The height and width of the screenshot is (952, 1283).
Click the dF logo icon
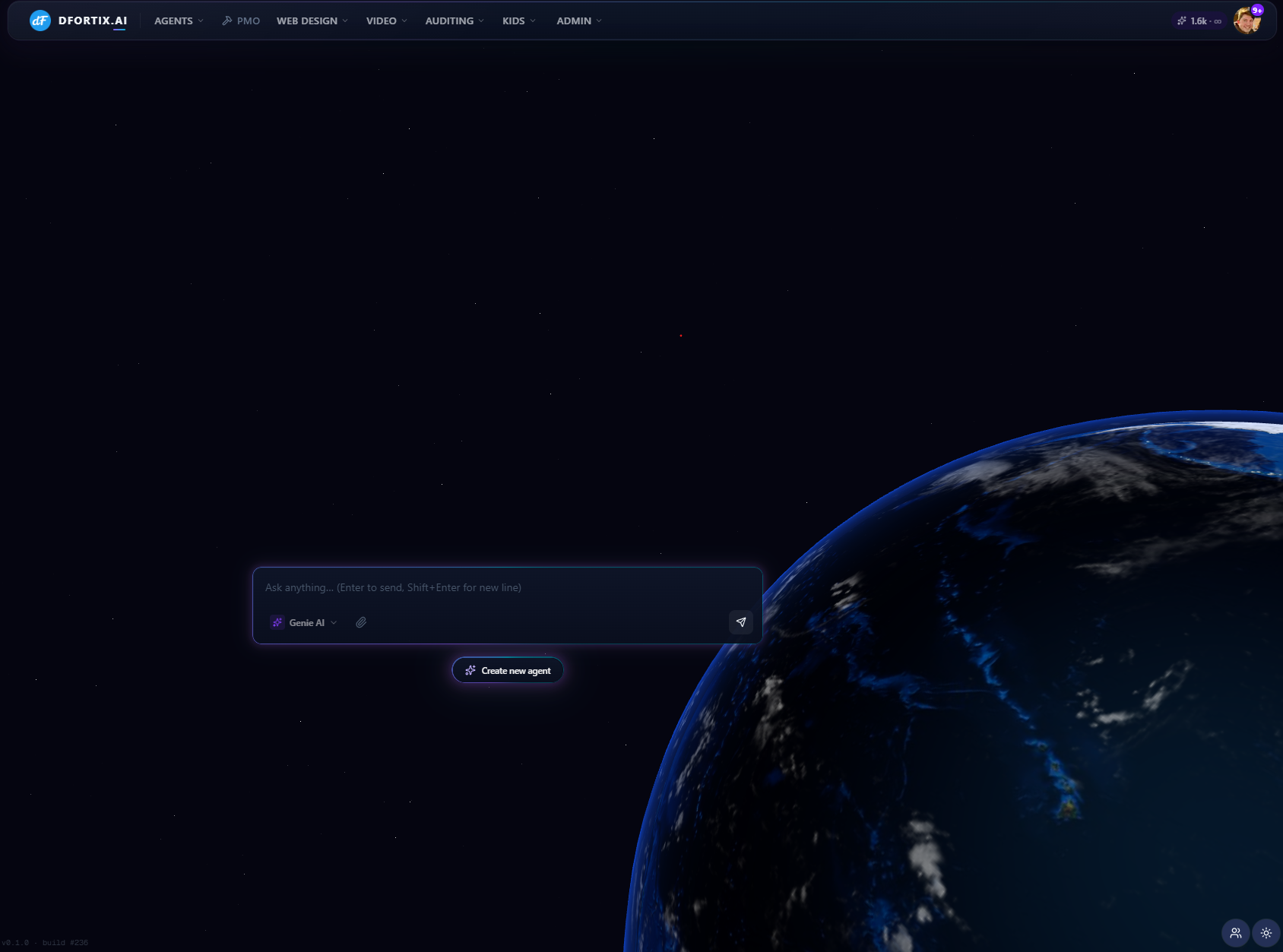[40, 21]
